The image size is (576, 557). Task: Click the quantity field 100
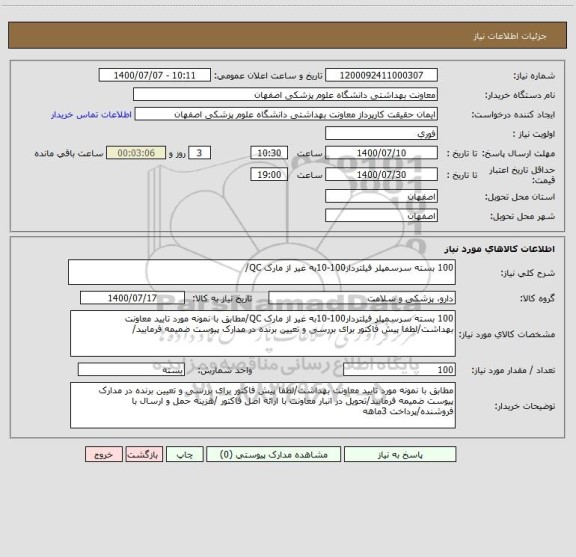pyautogui.click(x=399, y=370)
